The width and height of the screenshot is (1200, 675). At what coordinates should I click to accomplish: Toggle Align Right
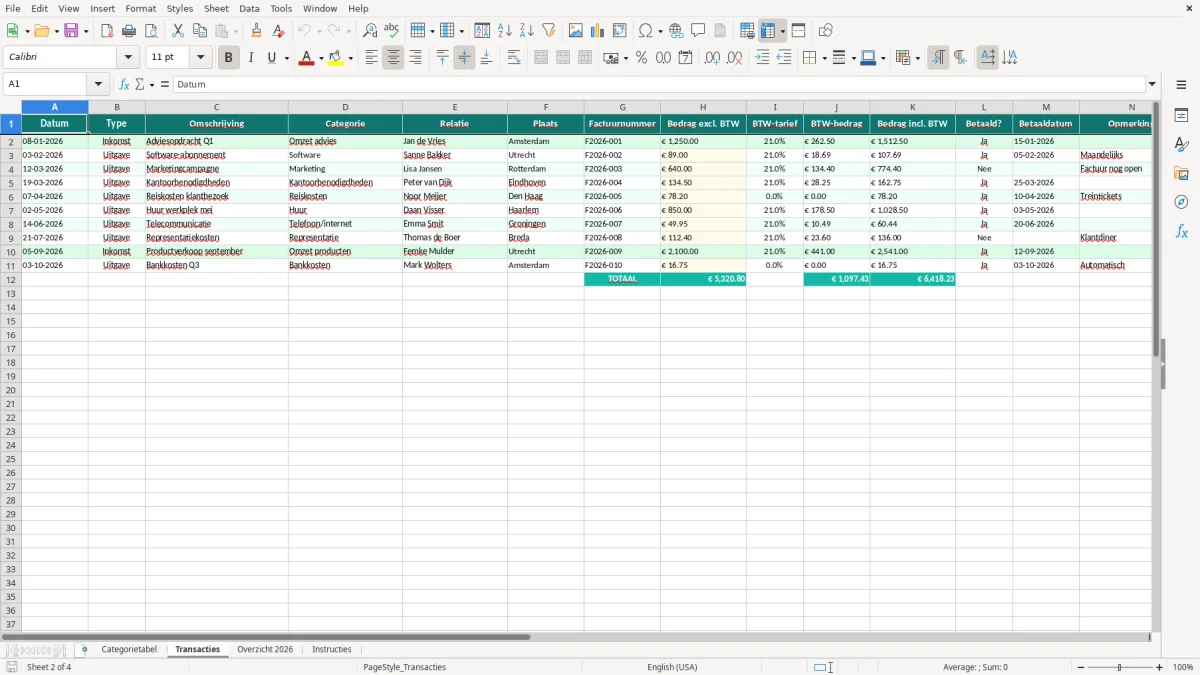(x=415, y=58)
